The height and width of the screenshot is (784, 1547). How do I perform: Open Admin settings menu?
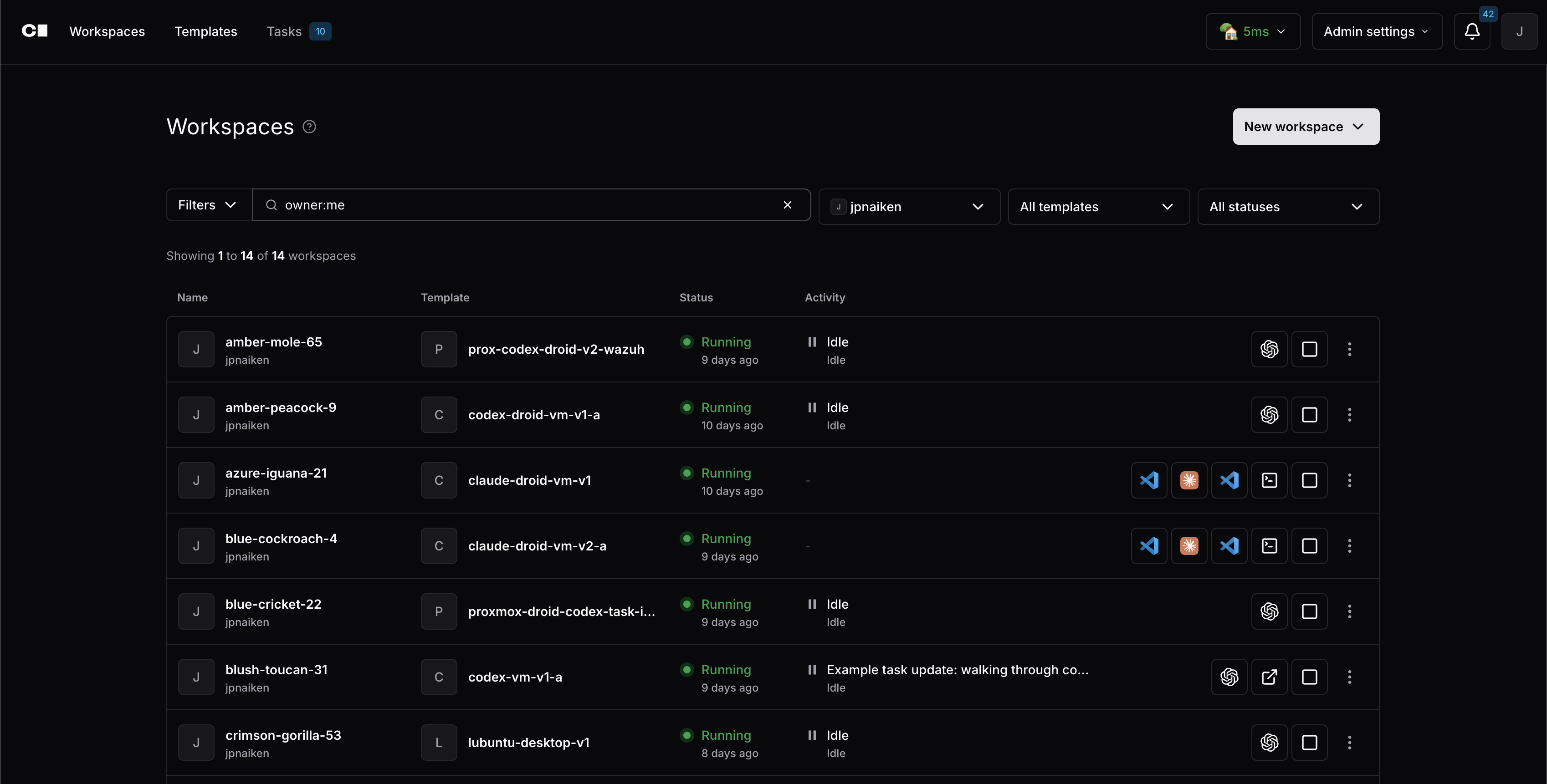1377,31
